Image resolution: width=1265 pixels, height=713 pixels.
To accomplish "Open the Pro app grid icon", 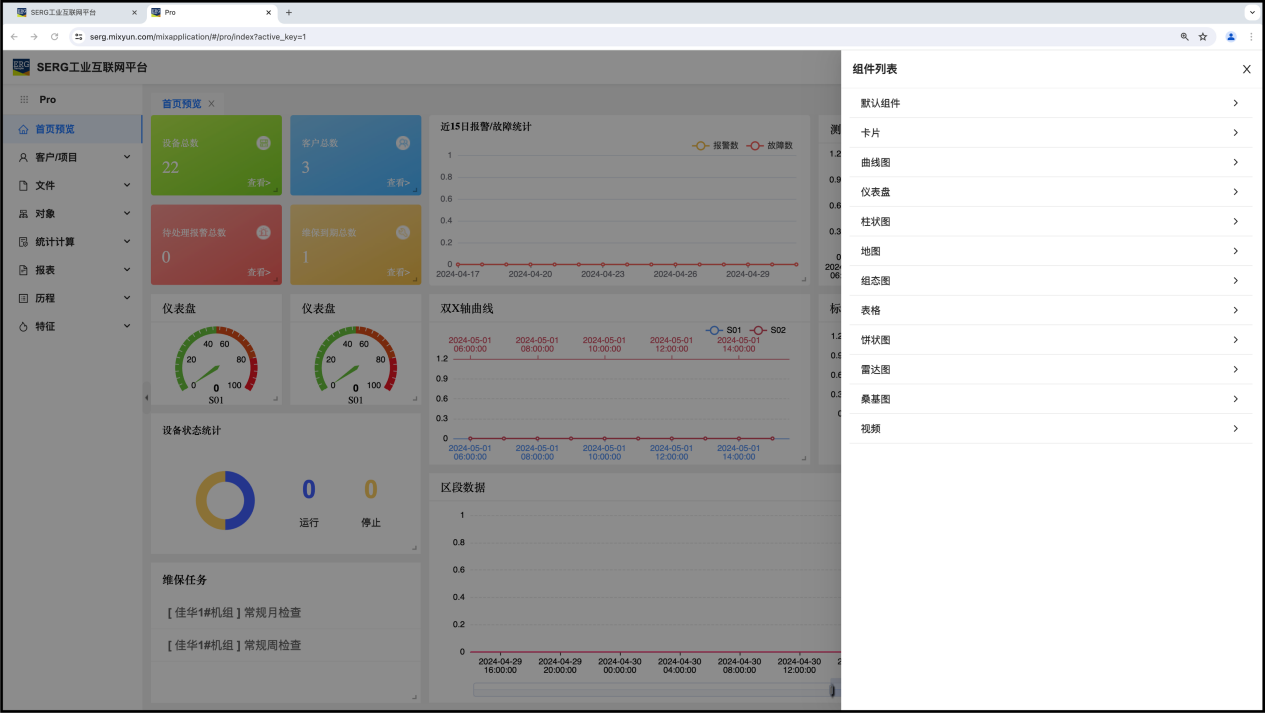I will pyautogui.click(x=24, y=100).
